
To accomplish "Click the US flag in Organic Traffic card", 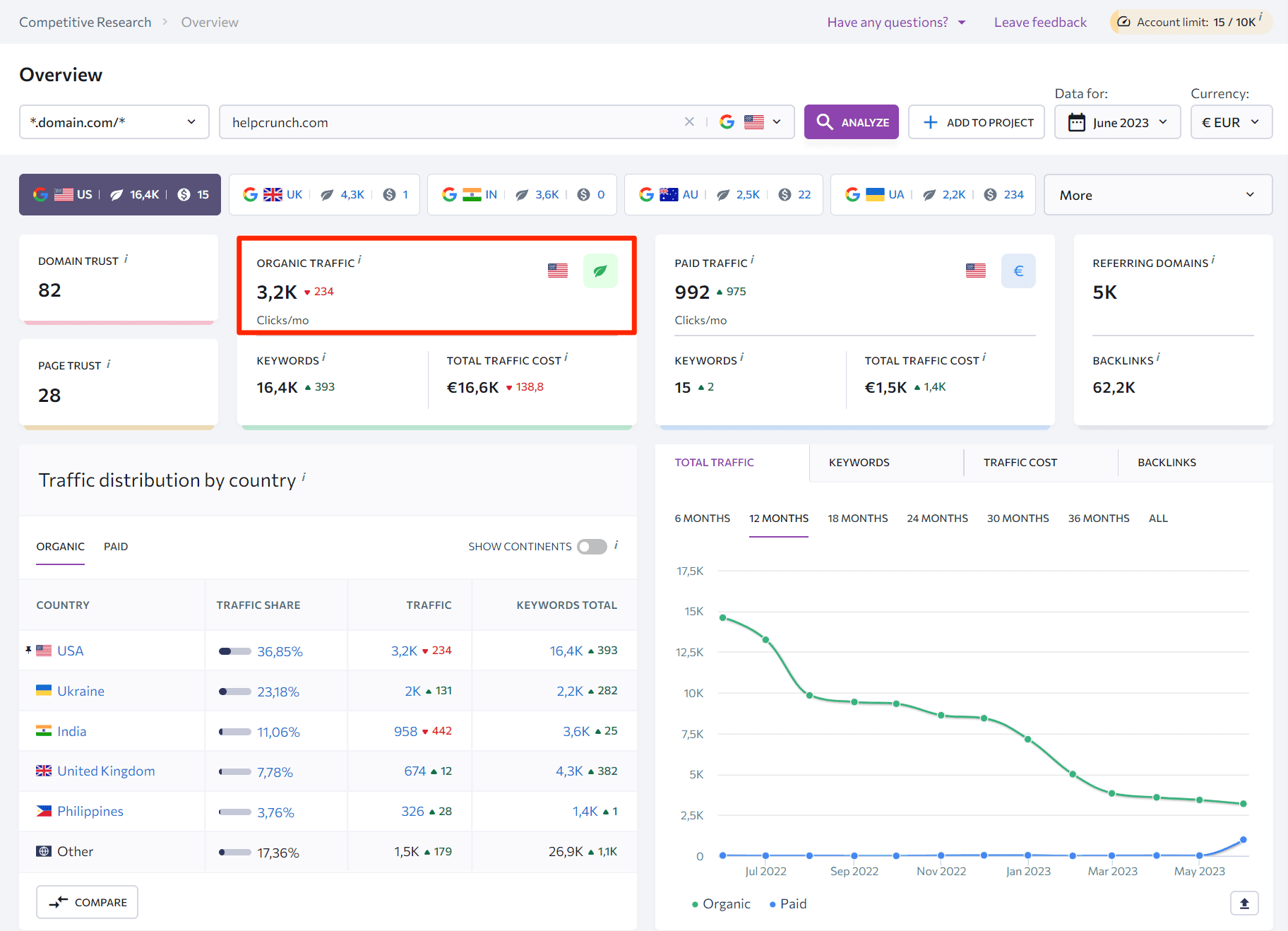I will point(558,271).
